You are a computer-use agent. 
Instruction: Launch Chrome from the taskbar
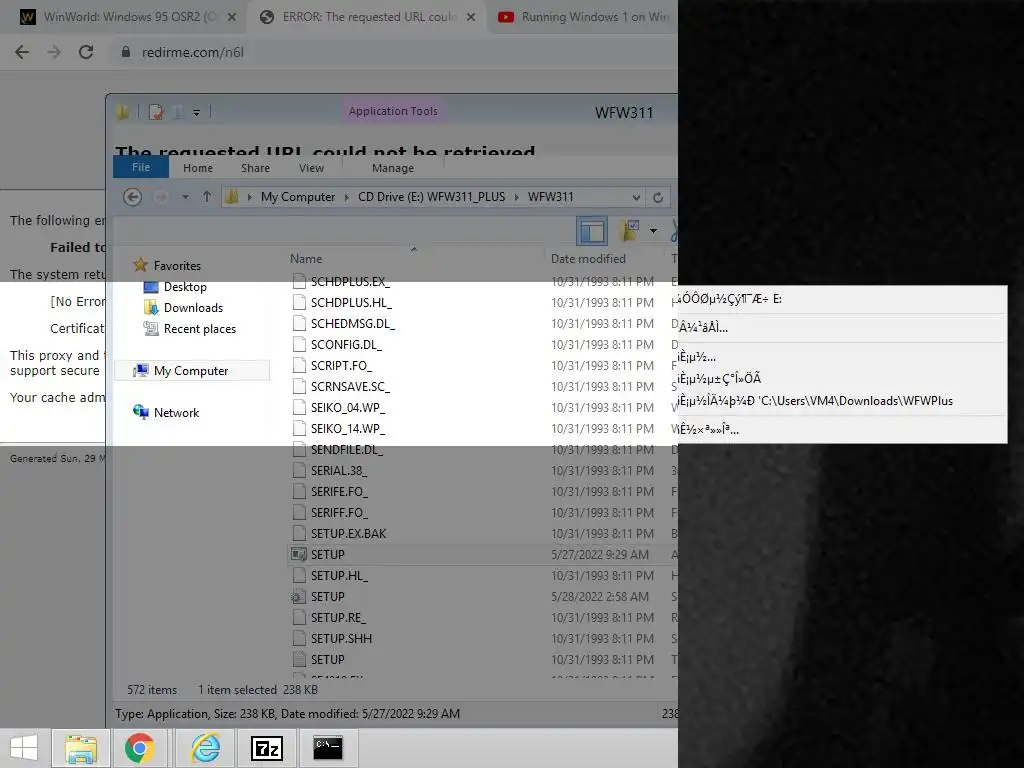(x=140, y=748)
